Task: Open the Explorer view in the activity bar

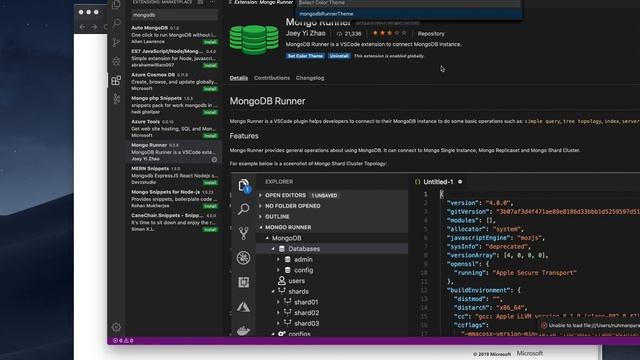Action: 116,5
